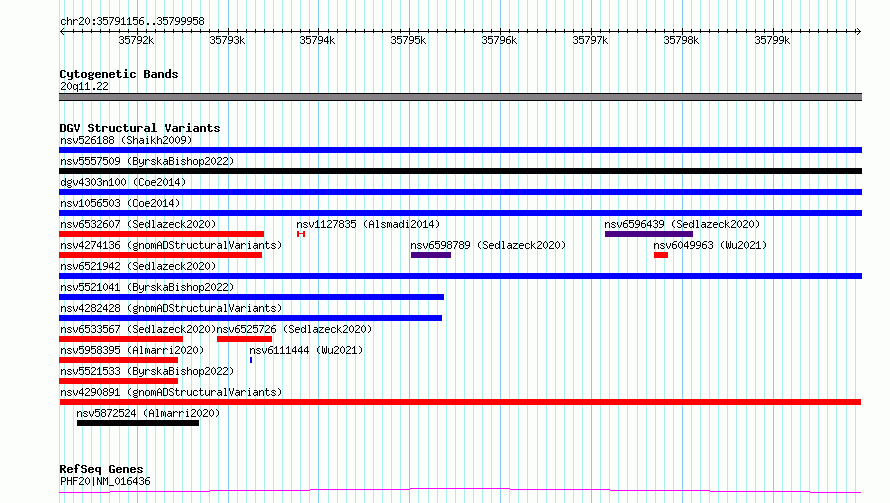Screen dimensions: 890x503
Task: Click the black bar under nsv5872524
Action: [x=138, y=424]
